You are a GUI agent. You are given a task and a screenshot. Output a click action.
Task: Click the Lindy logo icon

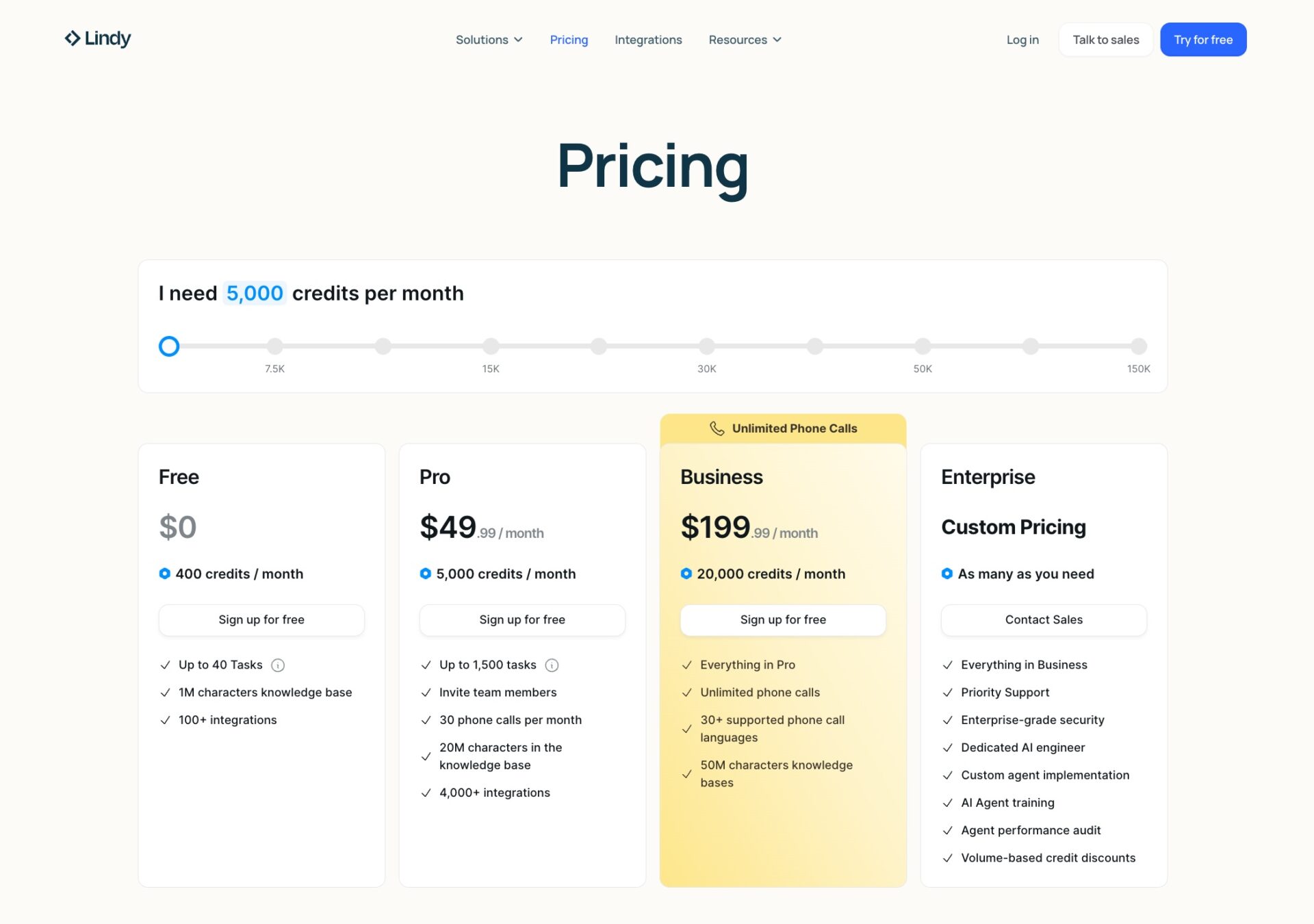tap(73, 38)
